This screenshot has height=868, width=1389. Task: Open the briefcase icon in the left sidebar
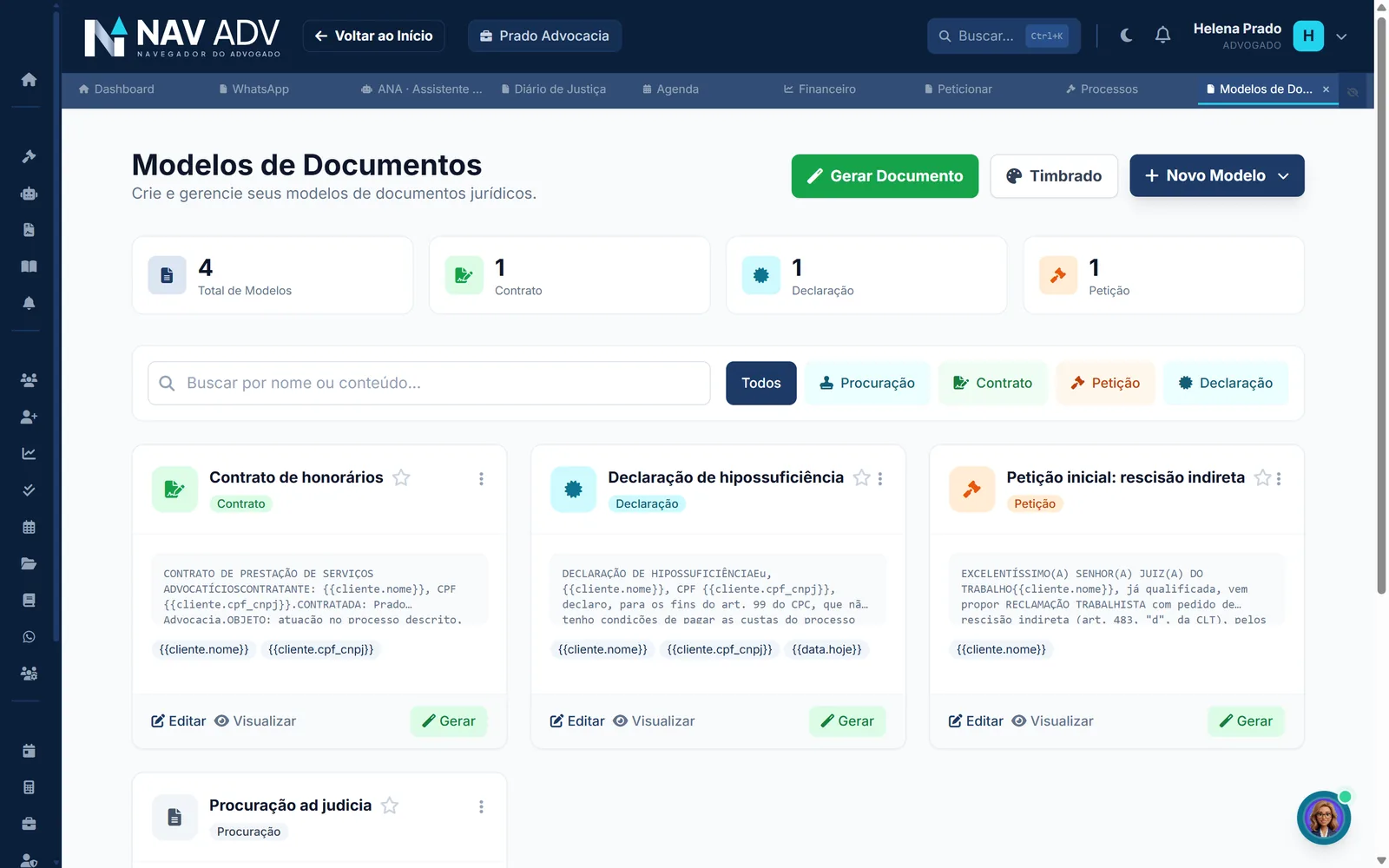(x=29, y=824)
